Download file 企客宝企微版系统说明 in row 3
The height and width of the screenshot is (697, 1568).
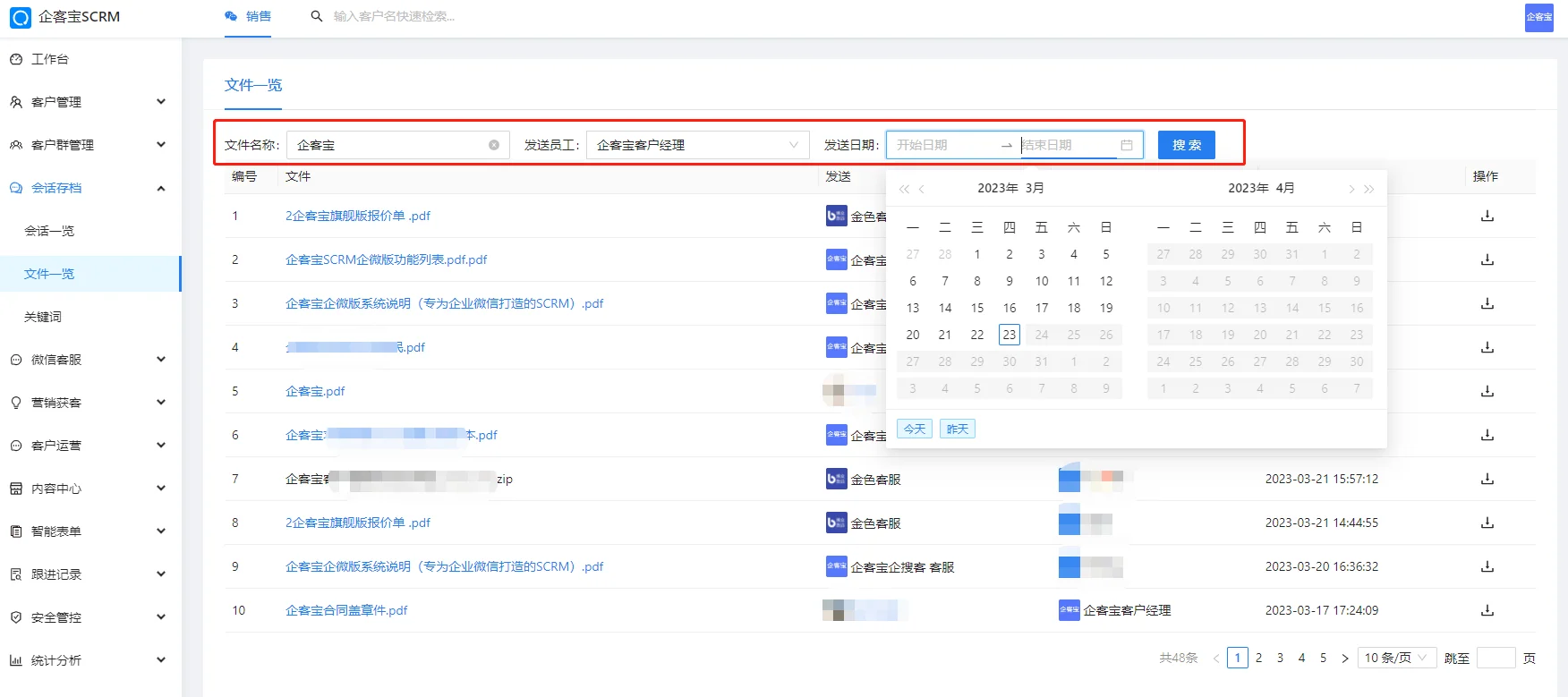click(1487, 303)
